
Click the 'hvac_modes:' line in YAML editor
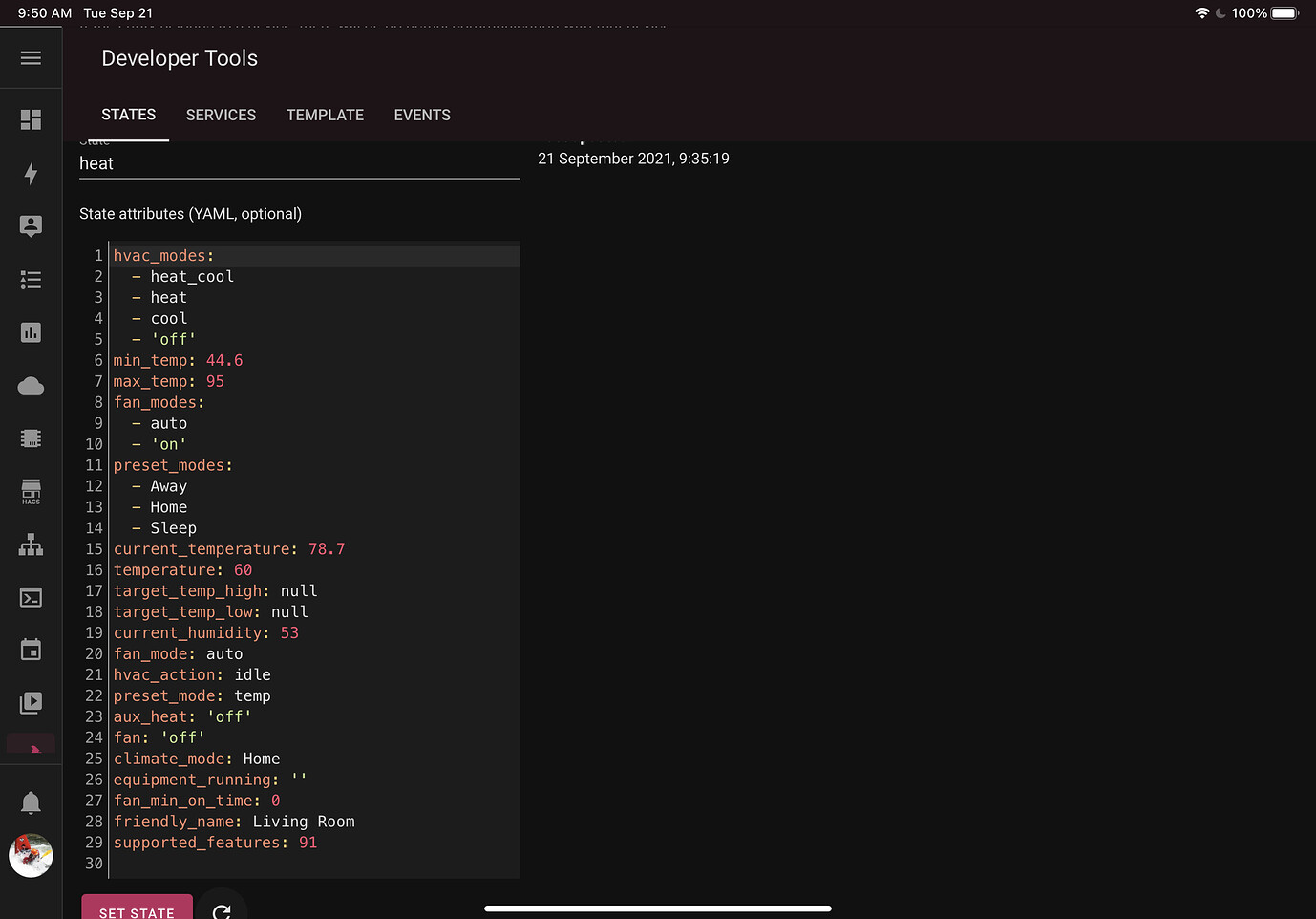(164, 256)
